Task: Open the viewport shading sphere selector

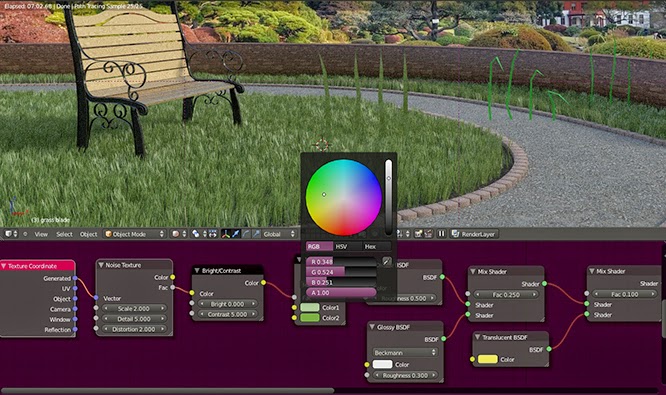Action: pyautogui.click(x=179, y=234)
